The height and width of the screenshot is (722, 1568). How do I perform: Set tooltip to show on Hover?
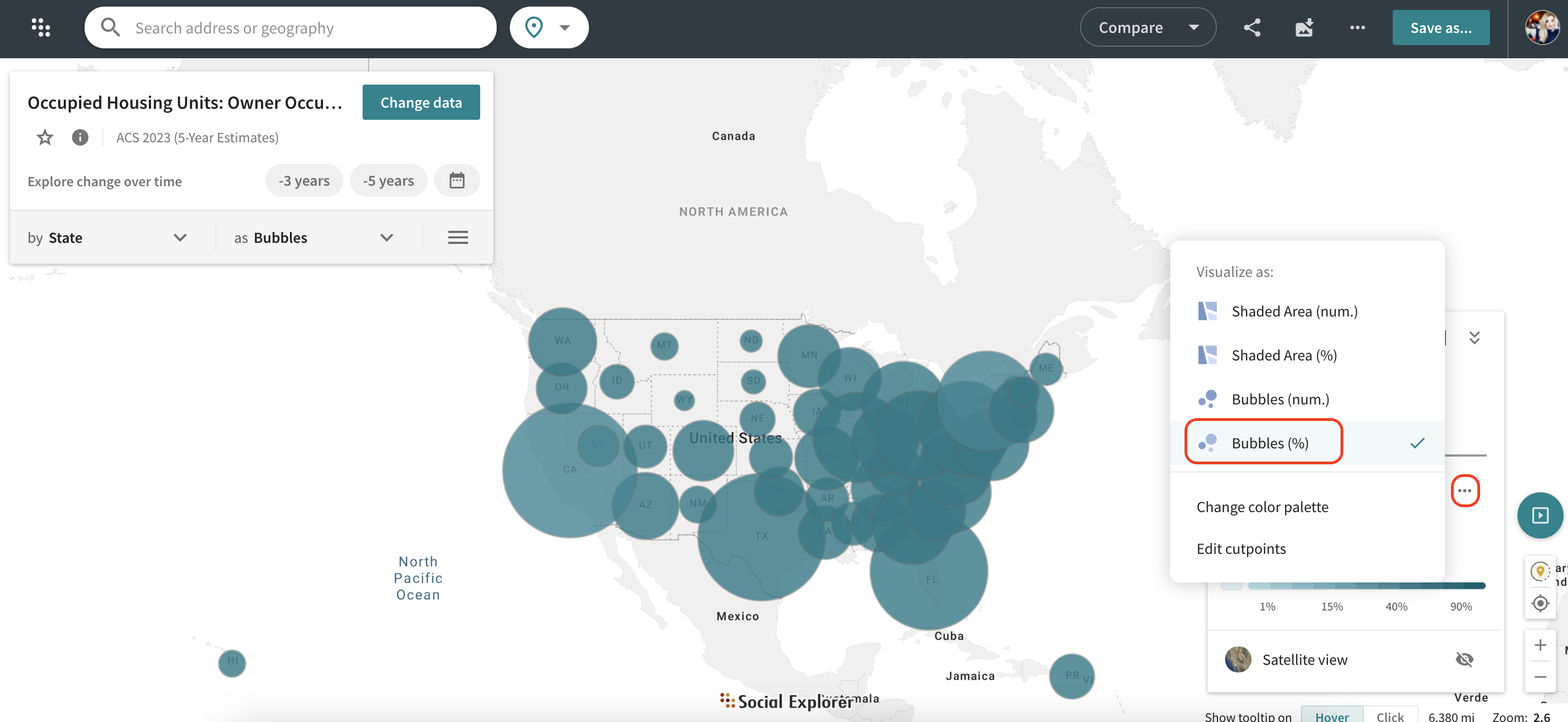coord(1331,716)
